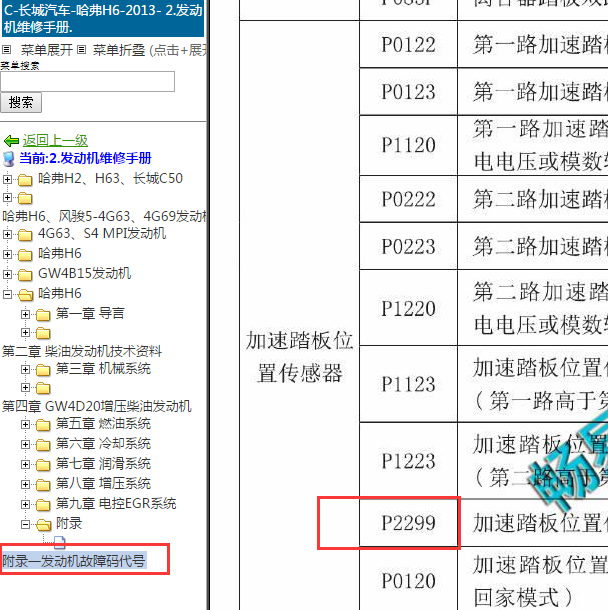Click the P0120 fault code cell
Viewport: 608px width, 610px height.
pyautogui.click(x=408, y=580)
